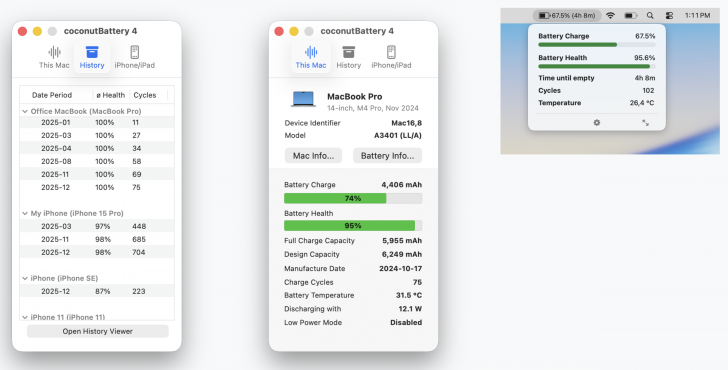Click popup Battery Health 95.6% bar

pyautogui.click(x=597, y=67)
